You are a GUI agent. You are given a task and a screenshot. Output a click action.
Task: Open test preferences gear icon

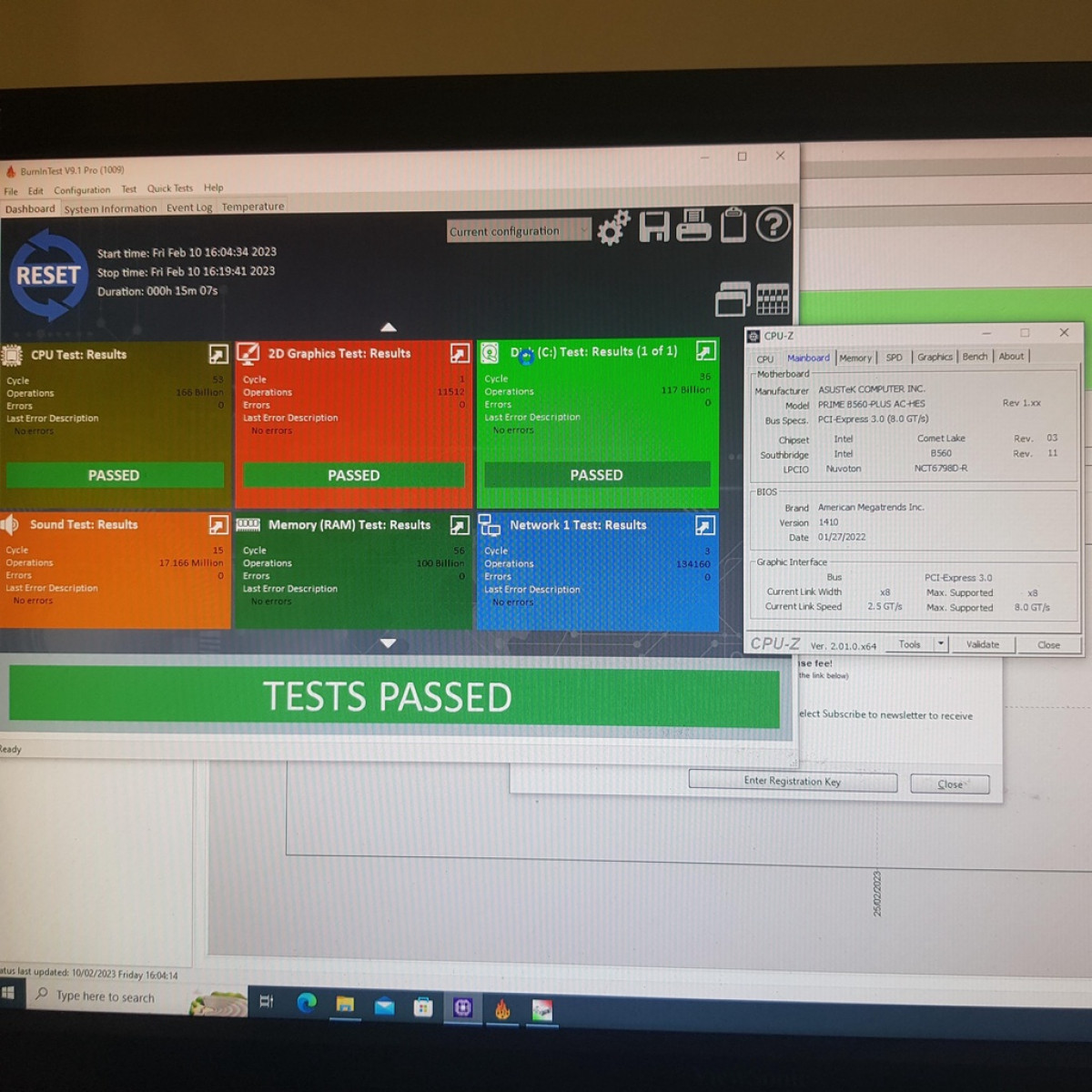click(x=613, y=227)
